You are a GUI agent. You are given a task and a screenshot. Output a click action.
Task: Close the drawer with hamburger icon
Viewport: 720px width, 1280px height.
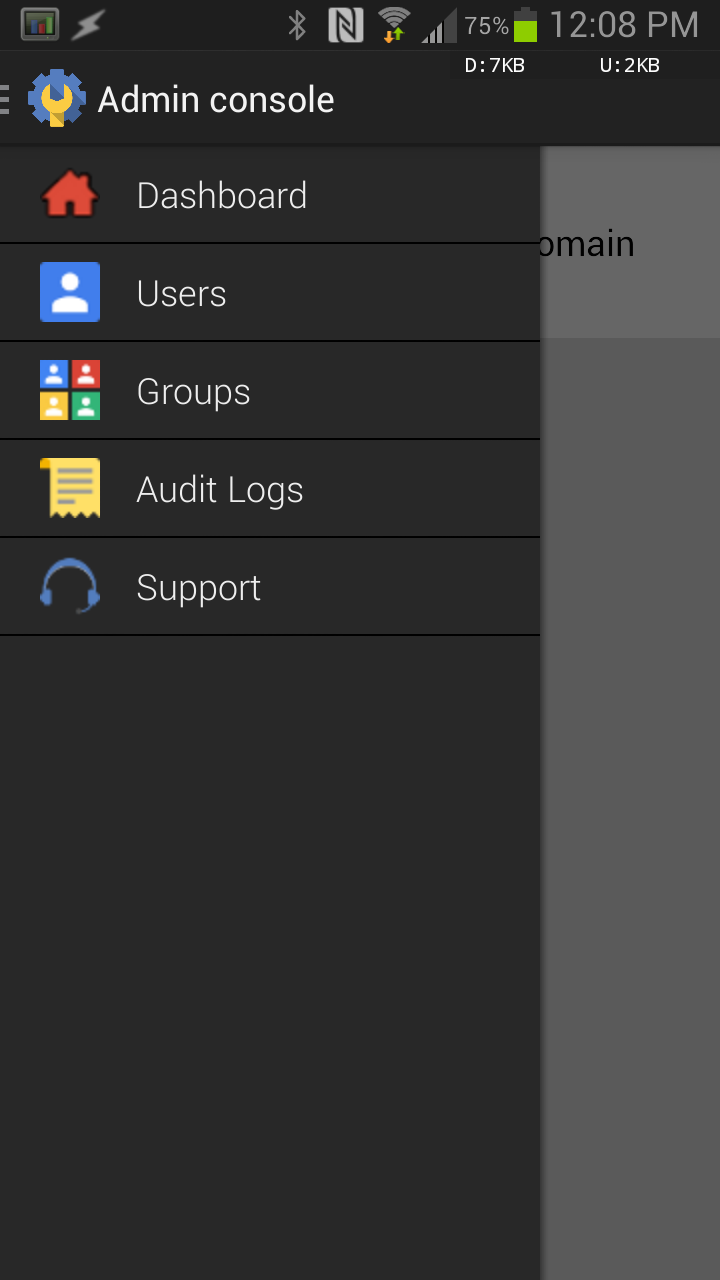[x=5, y=99]
